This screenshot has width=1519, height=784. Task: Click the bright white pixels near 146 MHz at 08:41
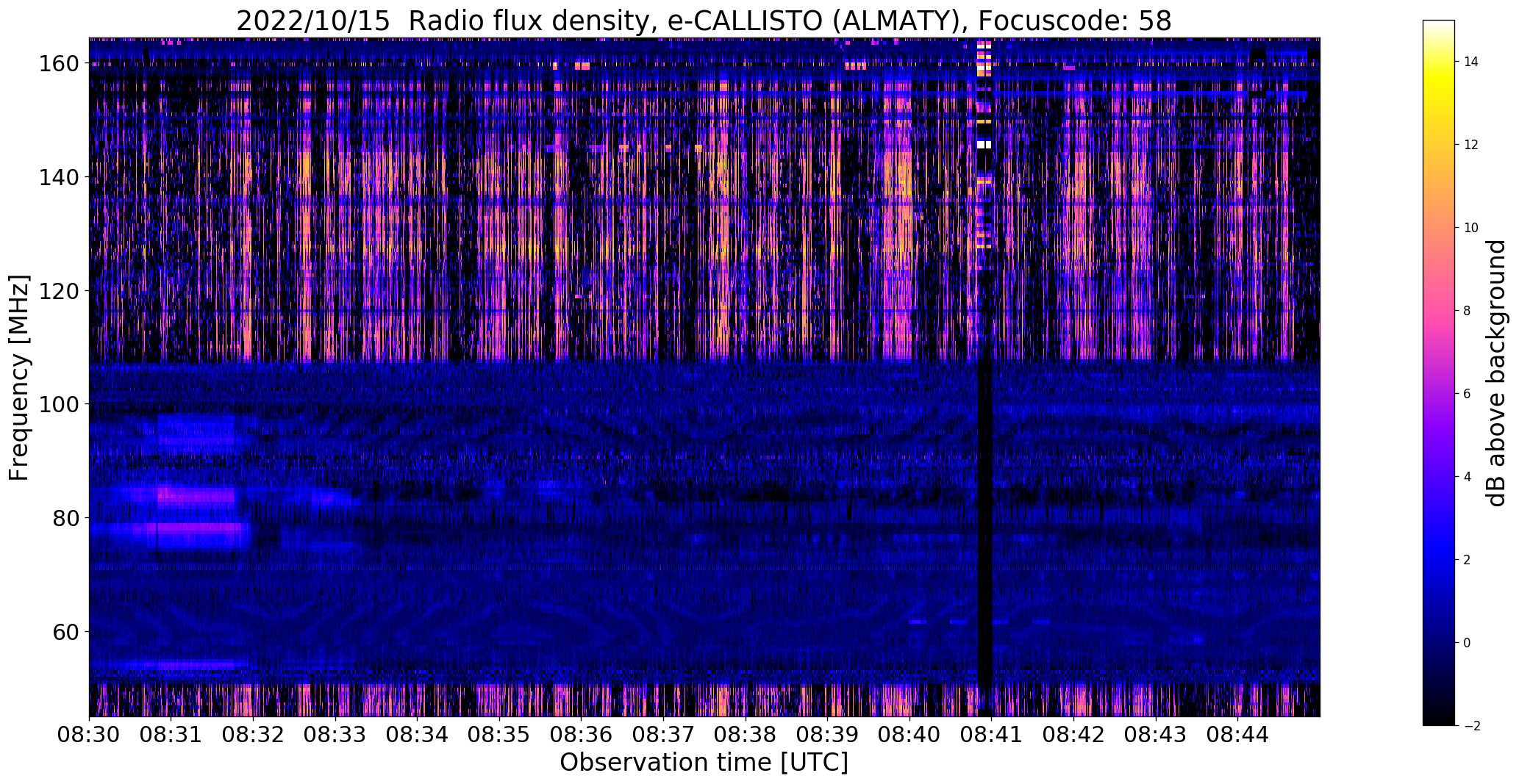tap(984, 145)
